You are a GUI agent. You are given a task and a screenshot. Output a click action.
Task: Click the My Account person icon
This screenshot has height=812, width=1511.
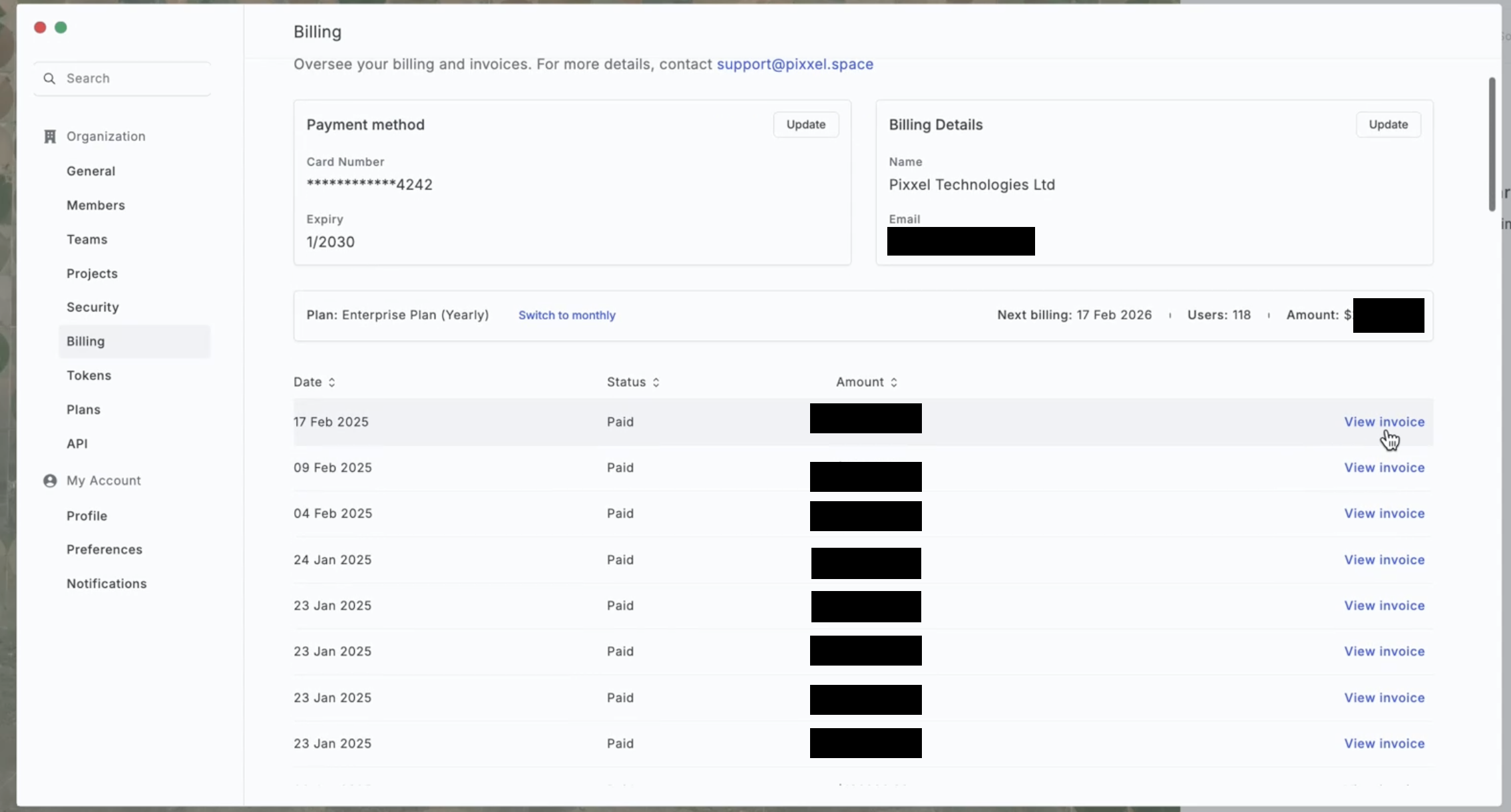50,481
